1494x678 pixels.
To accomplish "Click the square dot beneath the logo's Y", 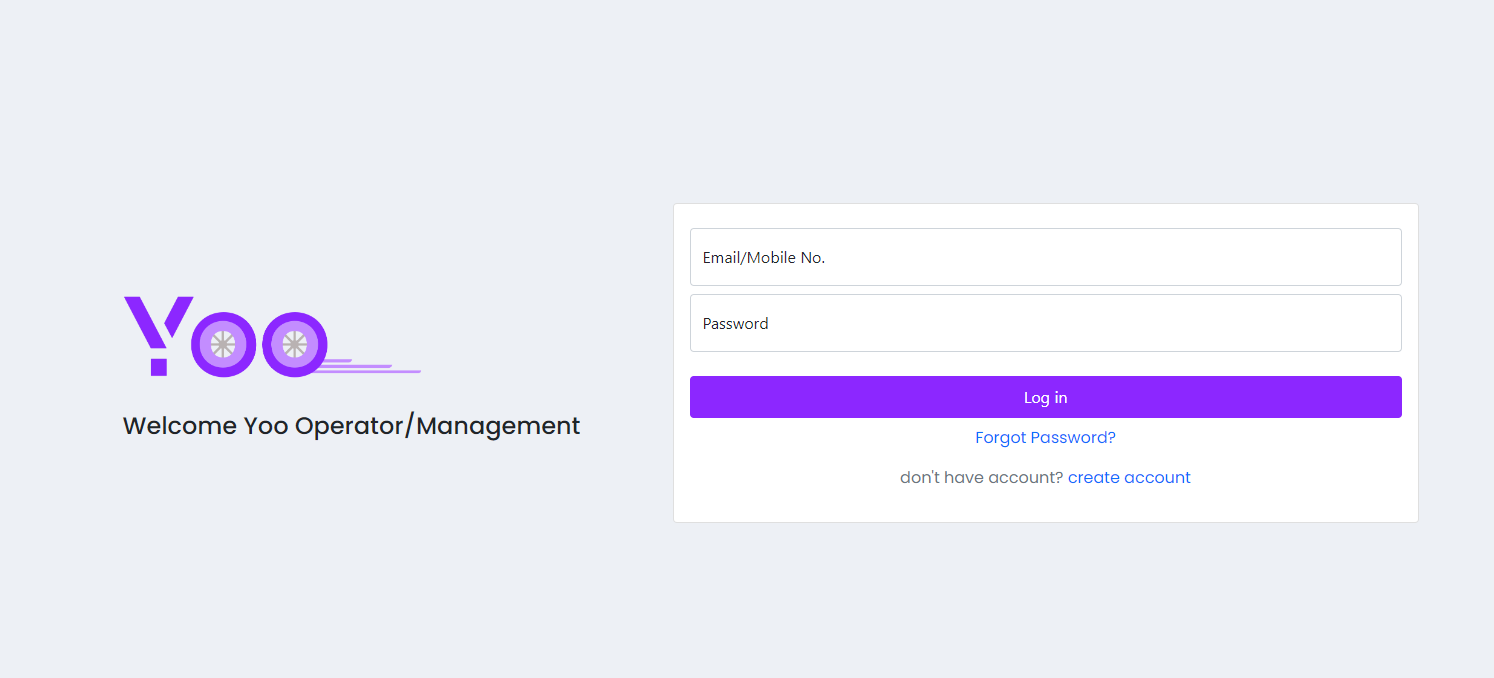I will pyautogui.click(x=159, y=368).
